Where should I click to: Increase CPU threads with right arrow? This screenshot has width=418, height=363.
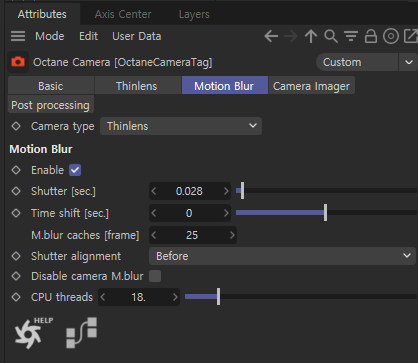tap(175, 297)
